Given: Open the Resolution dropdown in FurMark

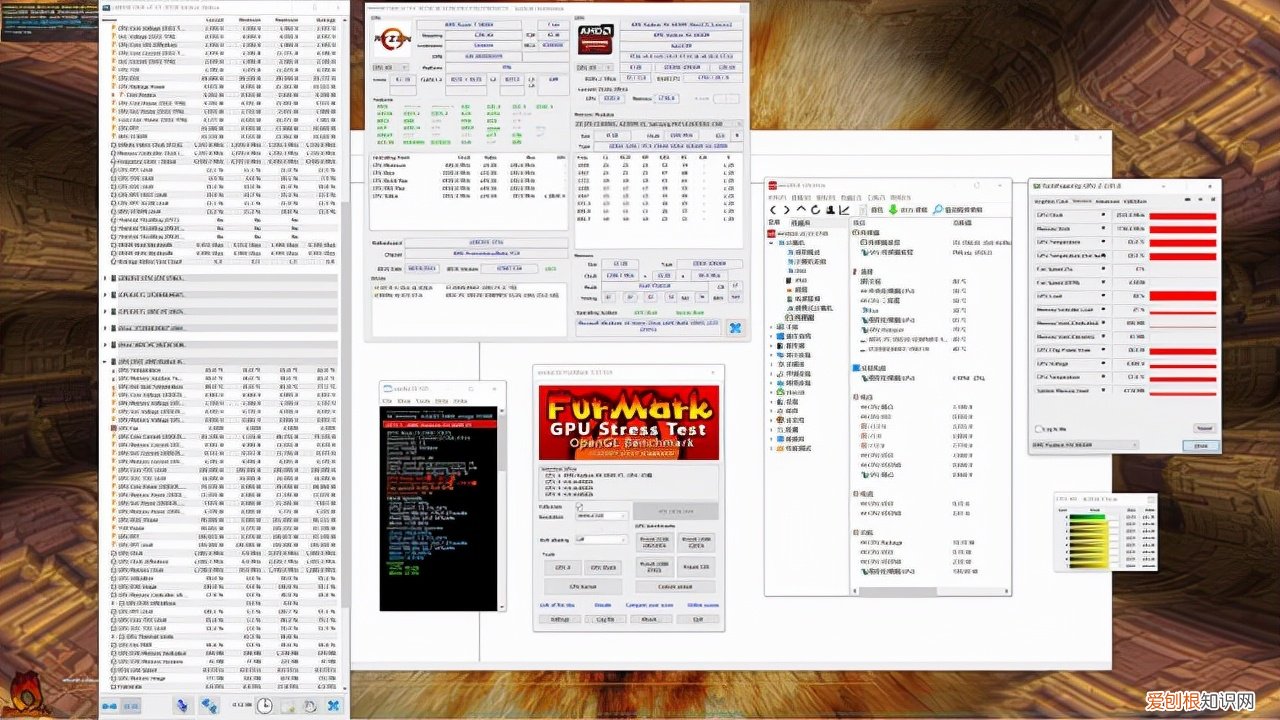Looking at the screenshot, I should pyautogui.click(x=600, y=516).
